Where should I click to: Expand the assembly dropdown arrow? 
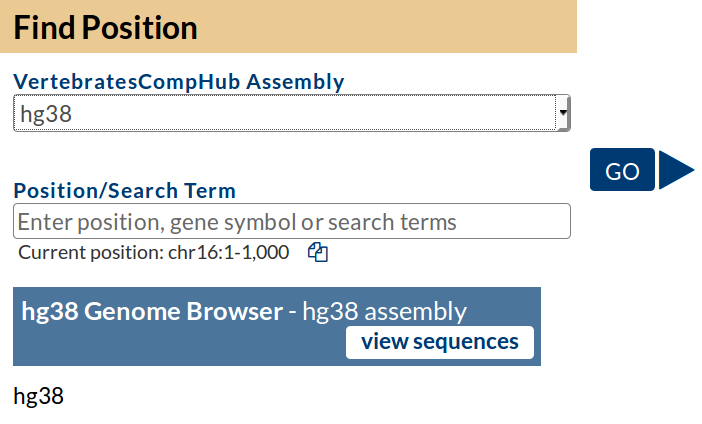[x=564, y=114]
